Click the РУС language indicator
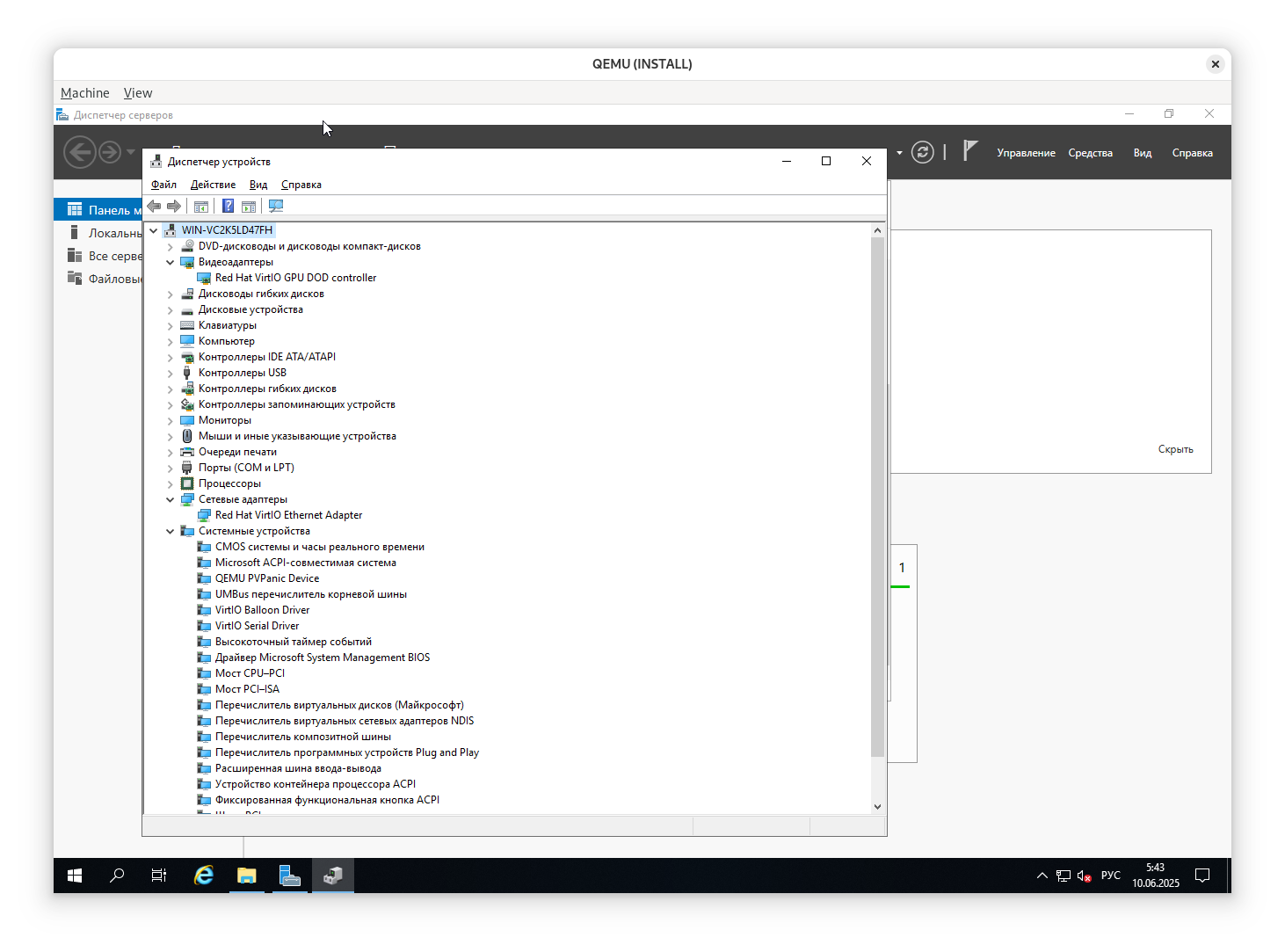1285x952 pixels. point(1111,876)
